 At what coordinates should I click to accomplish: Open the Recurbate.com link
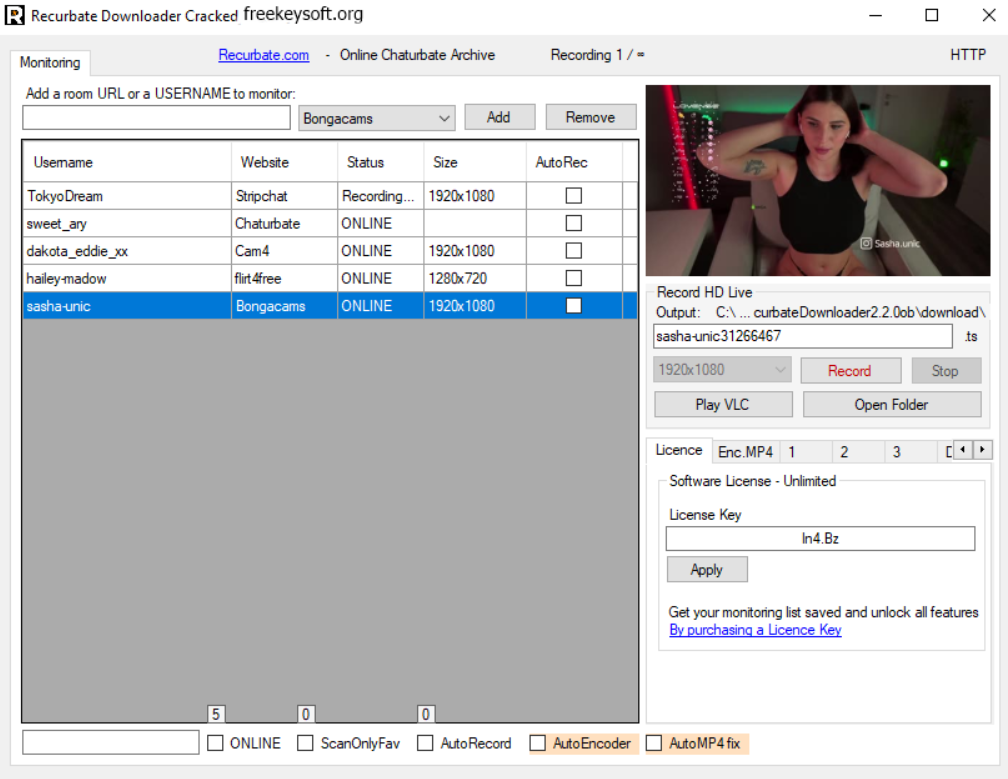[x=264, y=55]
